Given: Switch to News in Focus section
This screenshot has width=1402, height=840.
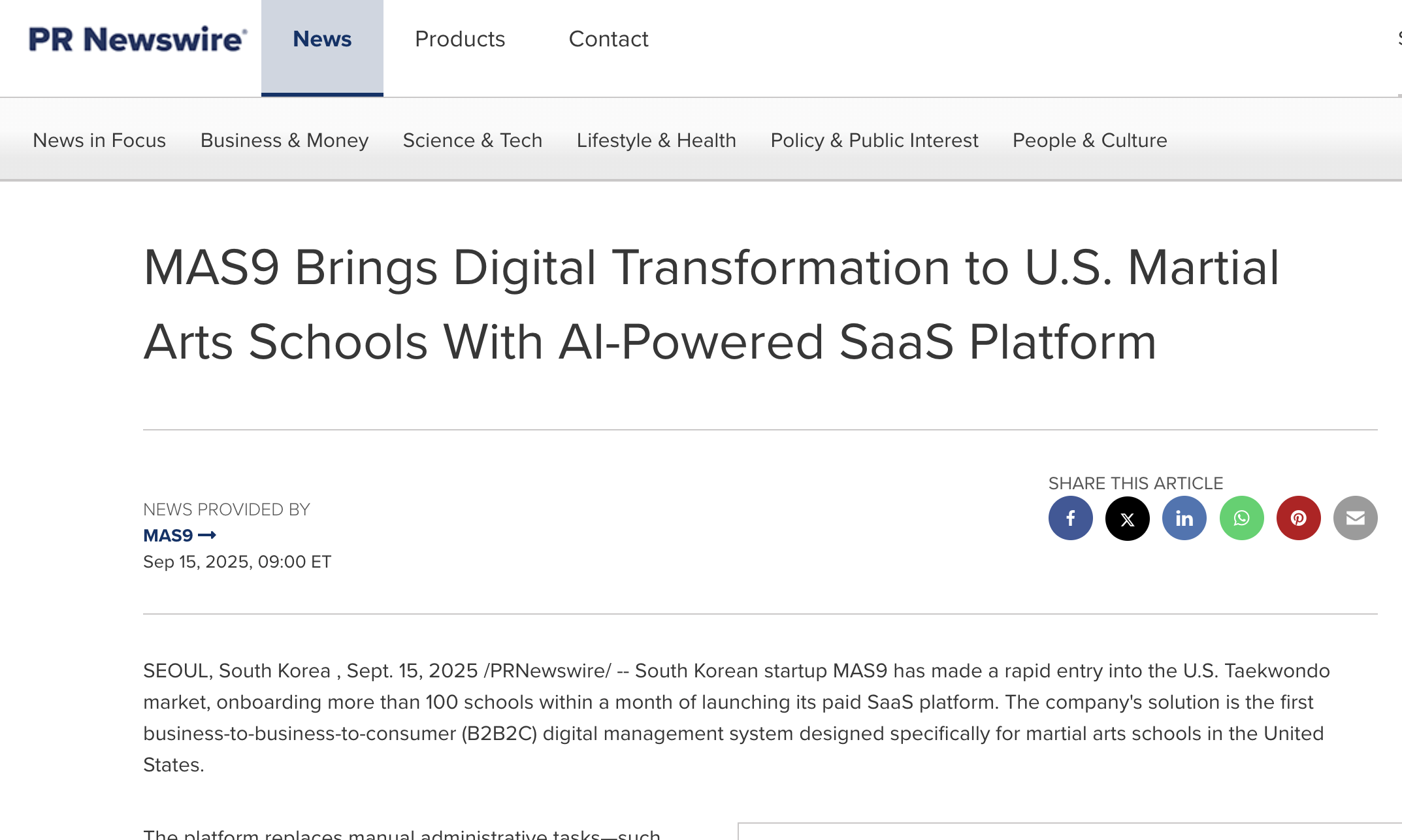Looking at the screenshot, I should (x=99, y=140).
